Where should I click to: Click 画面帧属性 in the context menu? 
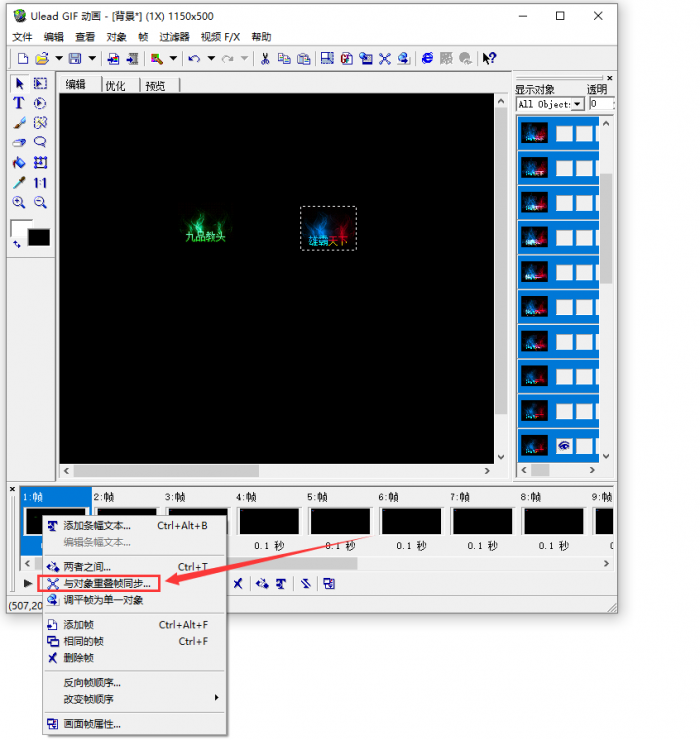(92, 723)
